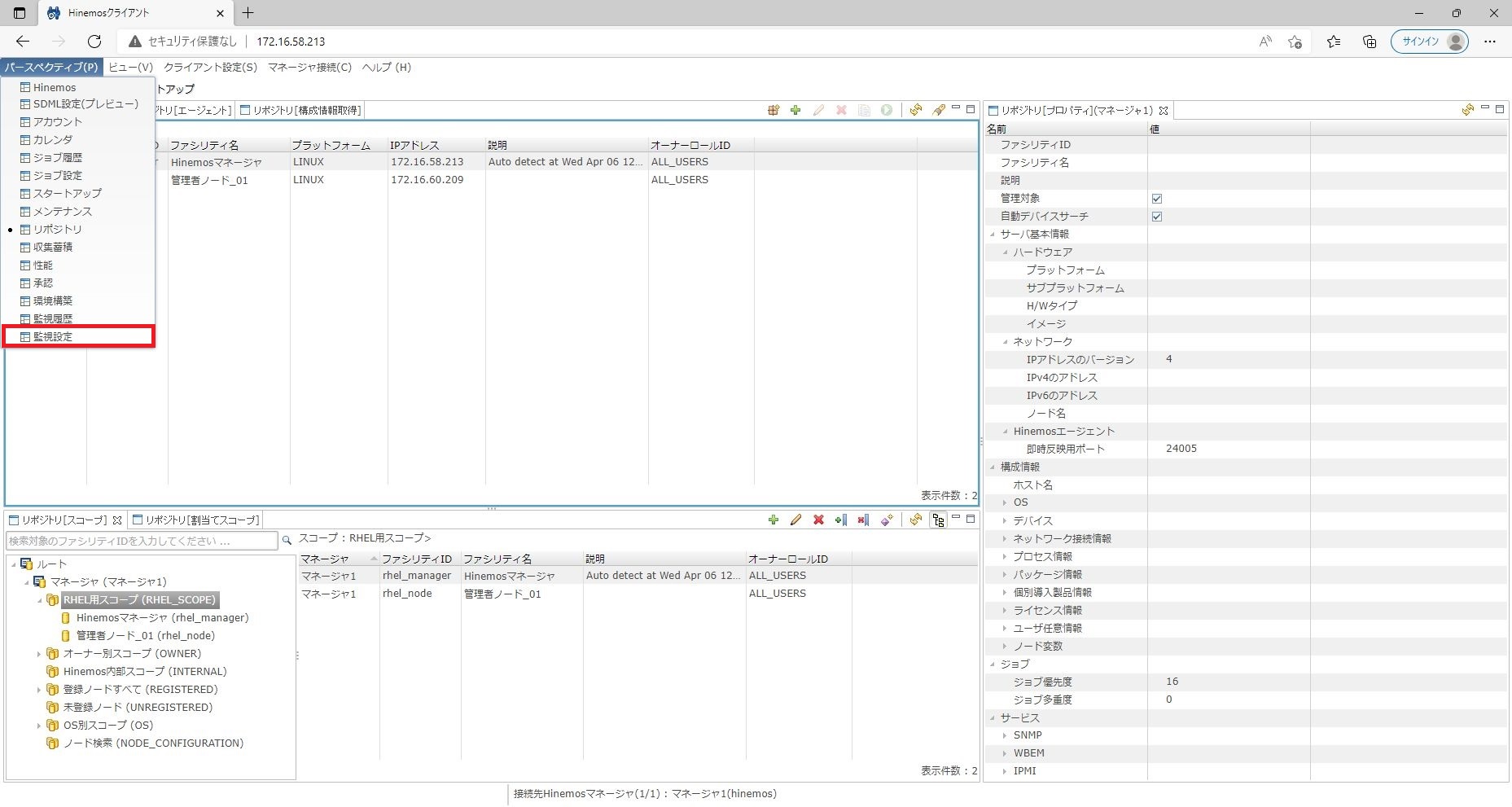The width and height of the screenshot is (1512, 807).
Task: Select the 172.16.60.209 IP address cell
Action: (x=436, y=180)
